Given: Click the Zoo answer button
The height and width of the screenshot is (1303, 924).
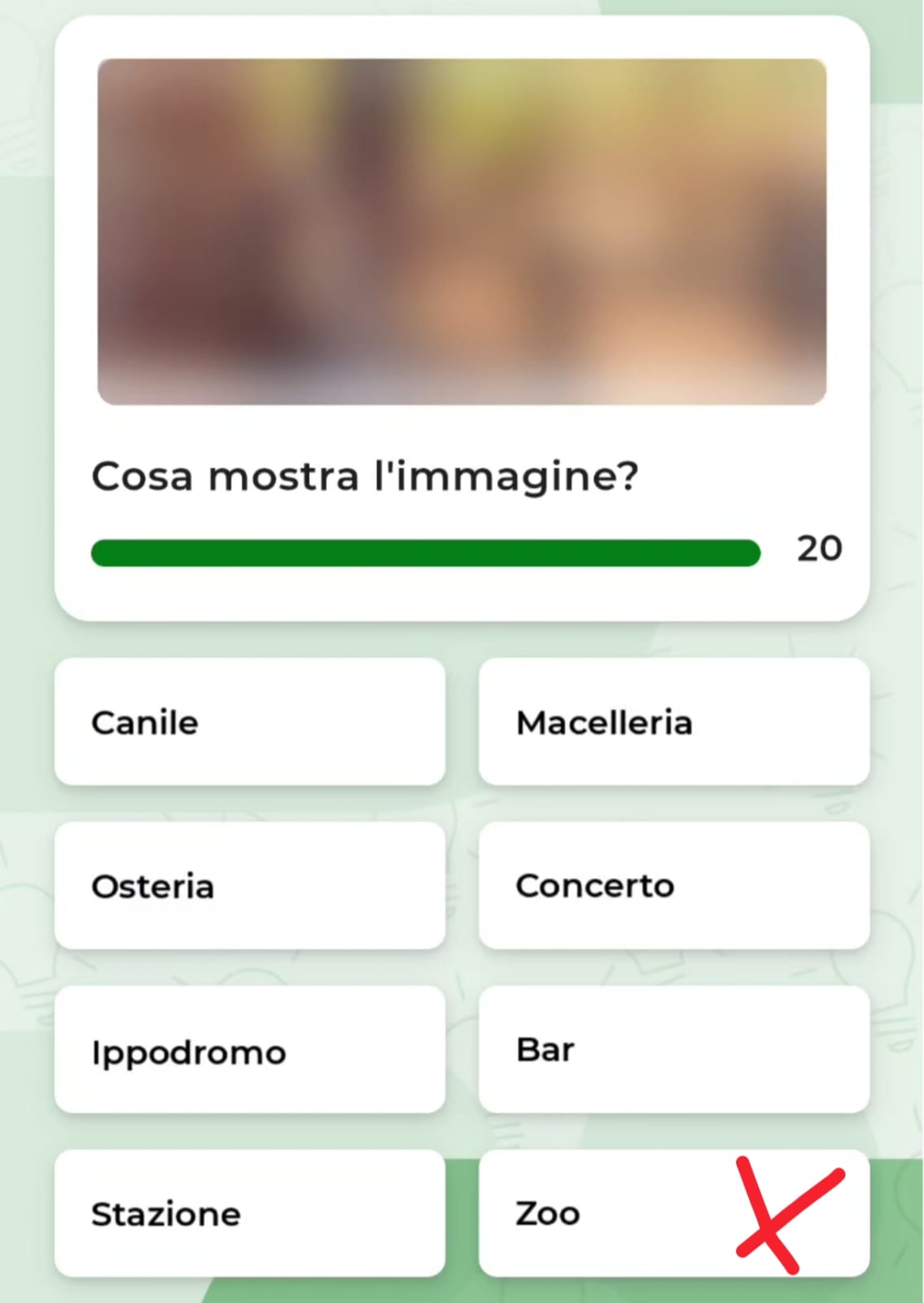Looking at the screenshot, I should (x=602, y=1213).
